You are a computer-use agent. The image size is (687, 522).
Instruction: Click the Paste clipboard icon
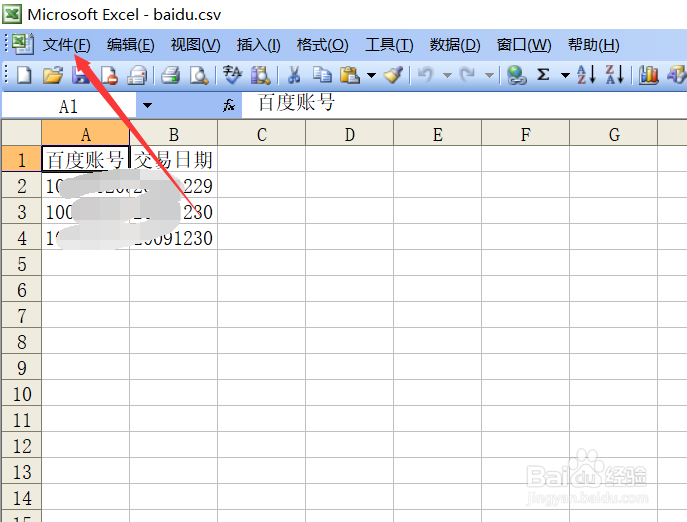tap(350, 75)
